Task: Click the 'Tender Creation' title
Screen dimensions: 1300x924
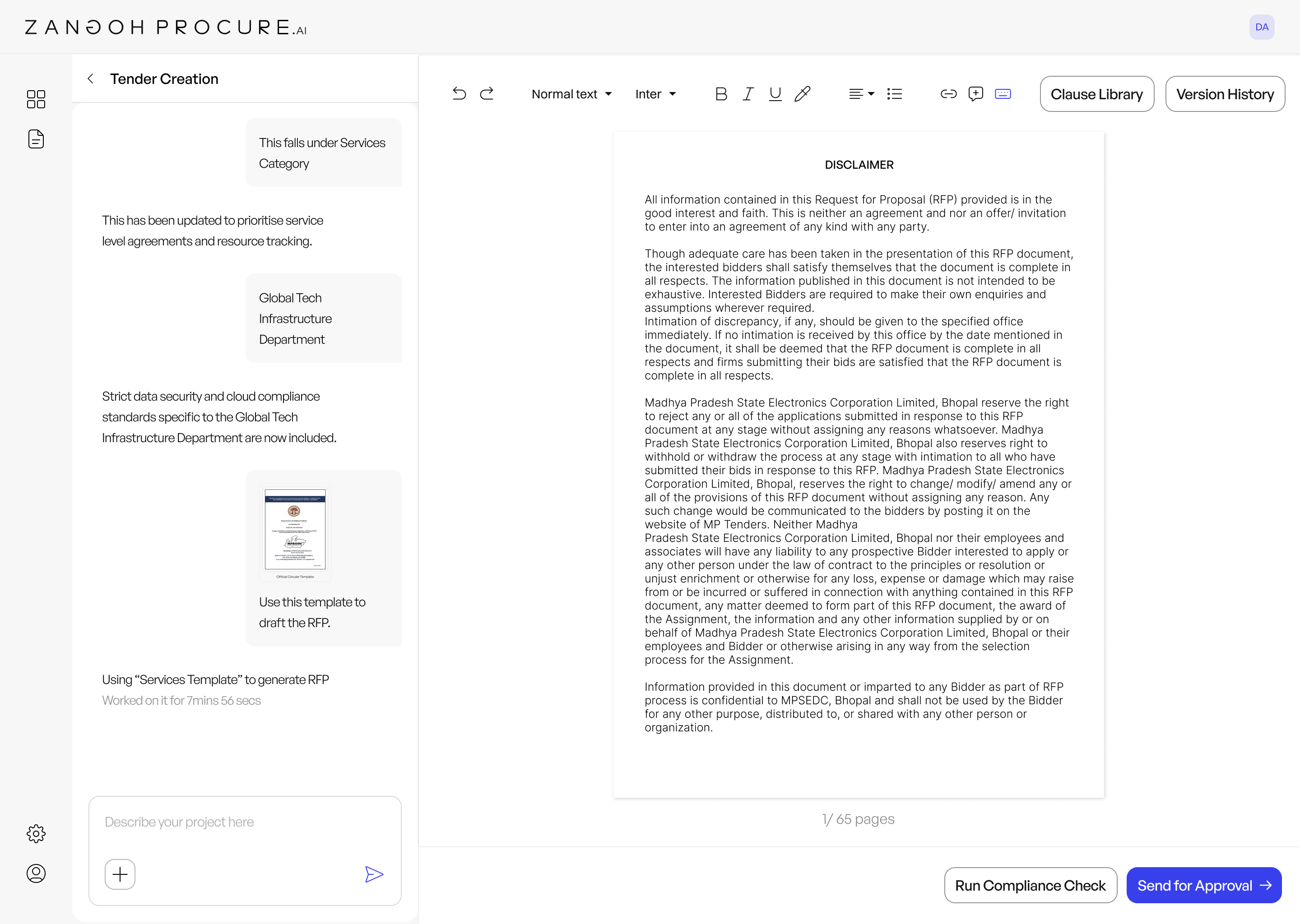Action: click(164, 79)
